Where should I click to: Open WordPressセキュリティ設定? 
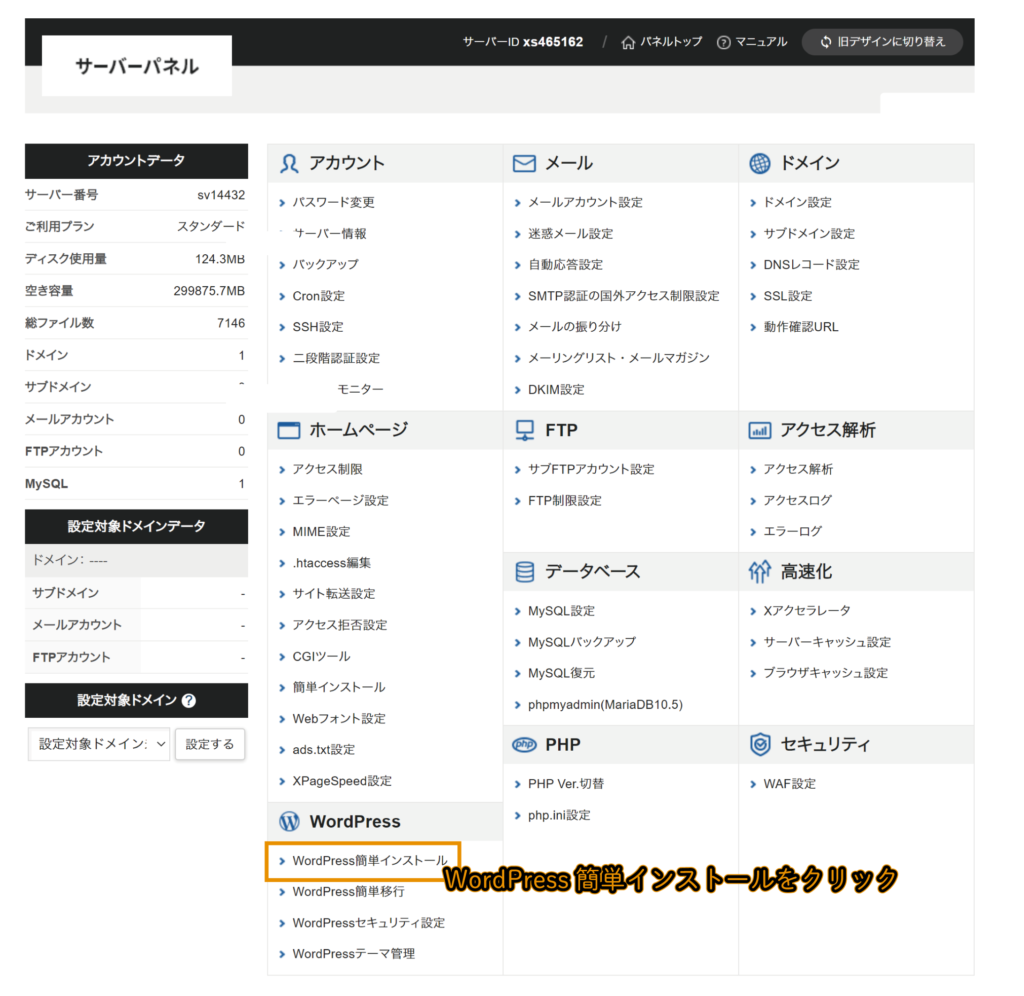[368, 923]
